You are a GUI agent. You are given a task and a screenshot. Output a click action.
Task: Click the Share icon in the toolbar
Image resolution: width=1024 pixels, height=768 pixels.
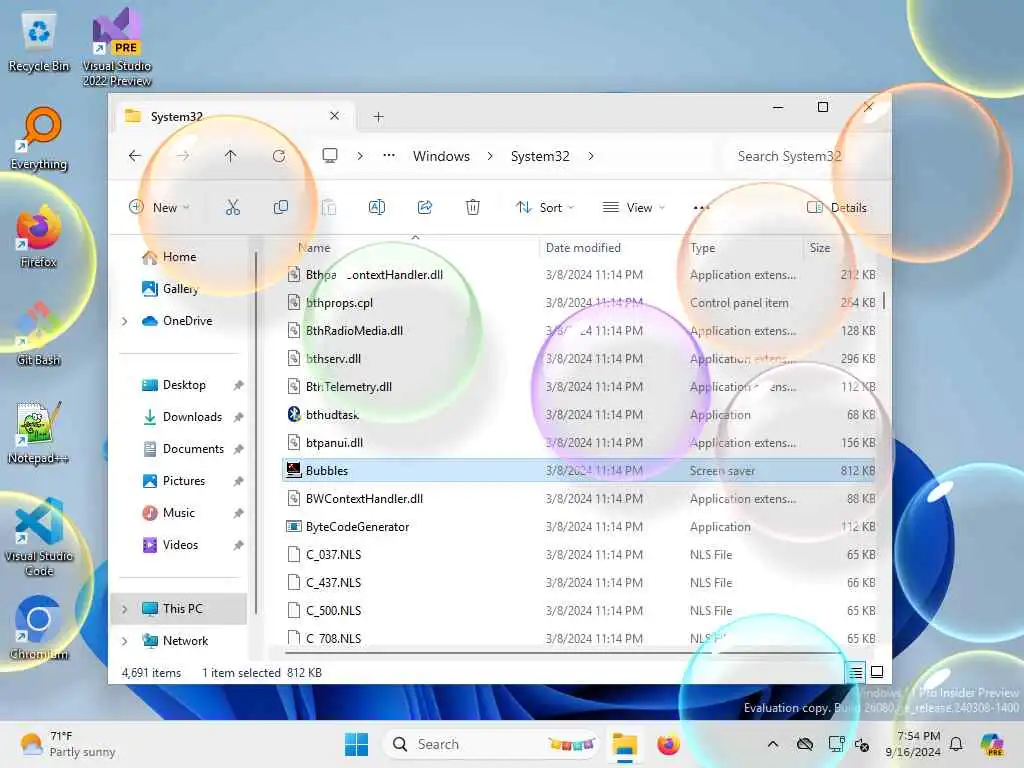click(424, 208)
